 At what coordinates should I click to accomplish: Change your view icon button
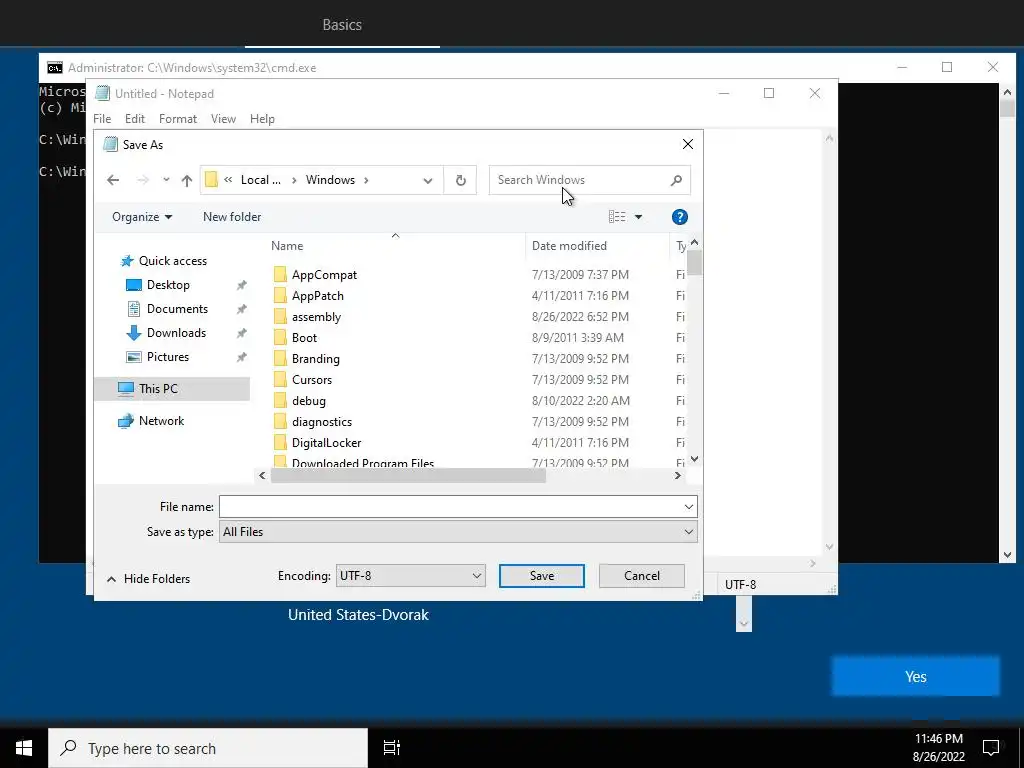pos(617,217)
